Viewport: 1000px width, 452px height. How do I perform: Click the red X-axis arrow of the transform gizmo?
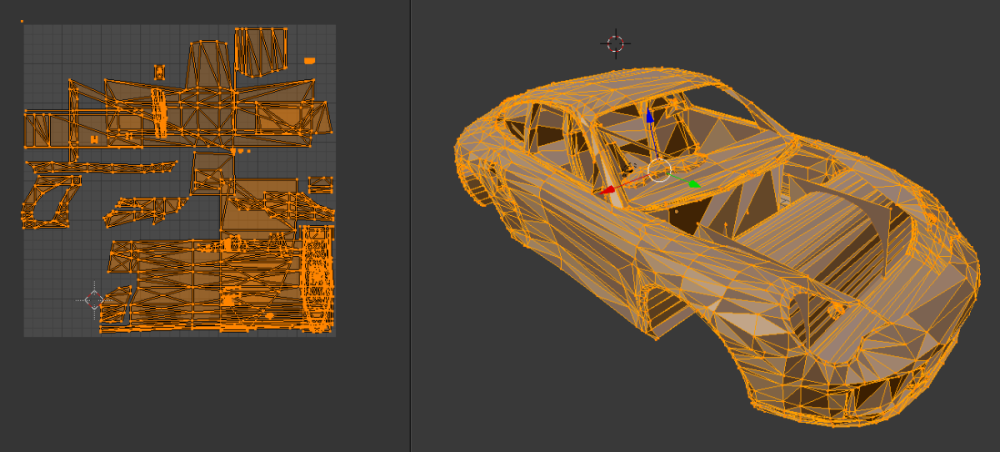click(608, 190)
